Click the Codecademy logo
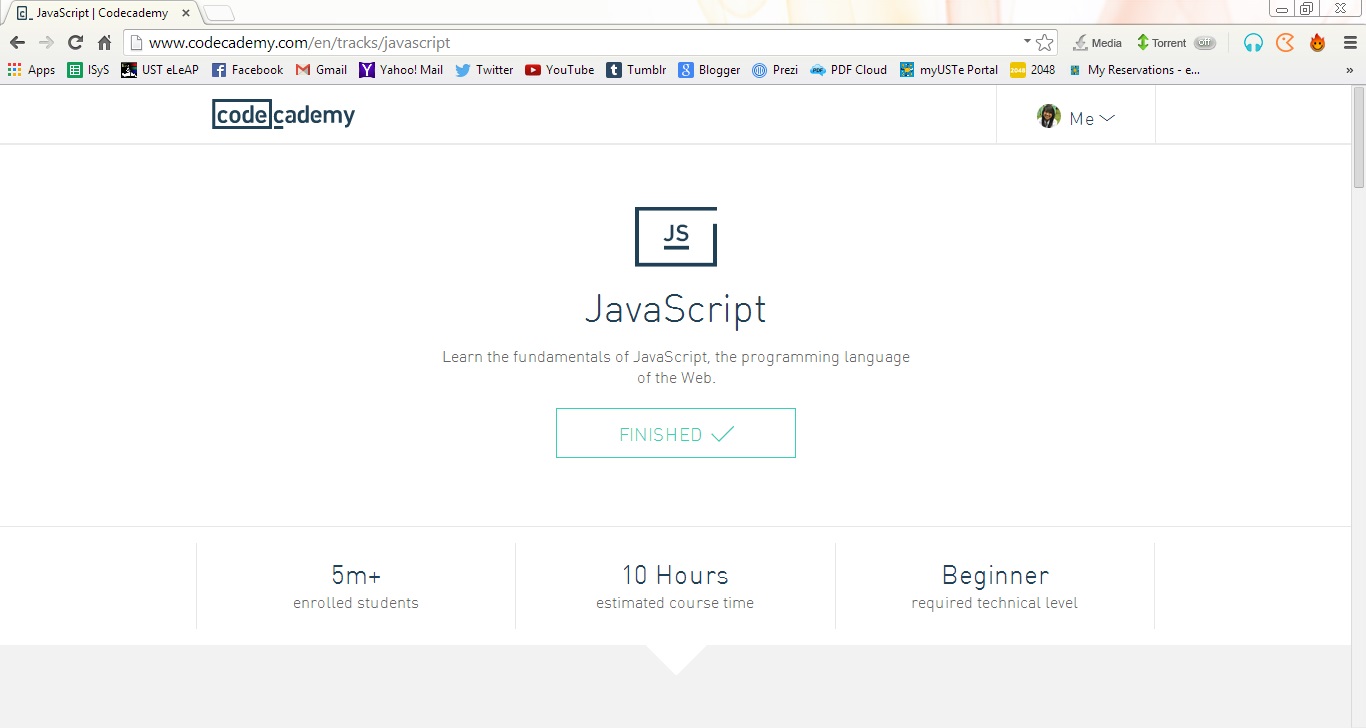This screenshot has width=1366, height=728. click(283, 115)
